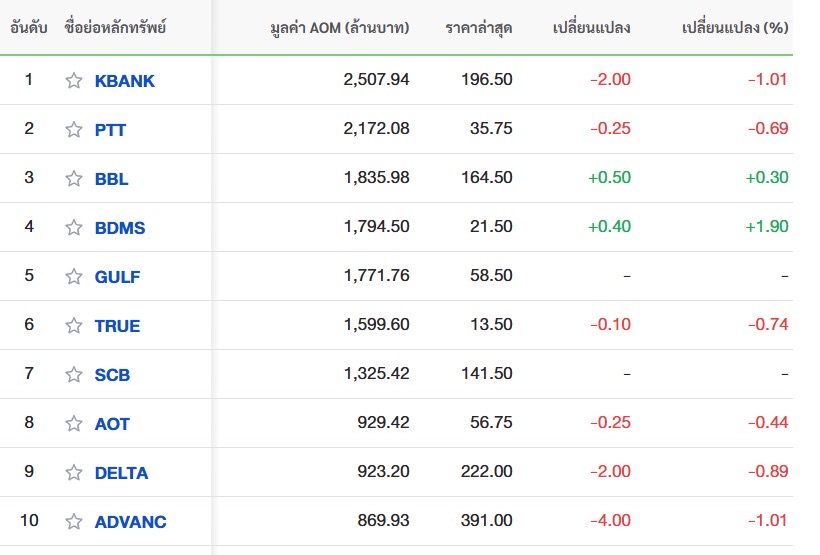Star ADVANC in the ranking list
The image size is (820, 555).
coord(74,522)
